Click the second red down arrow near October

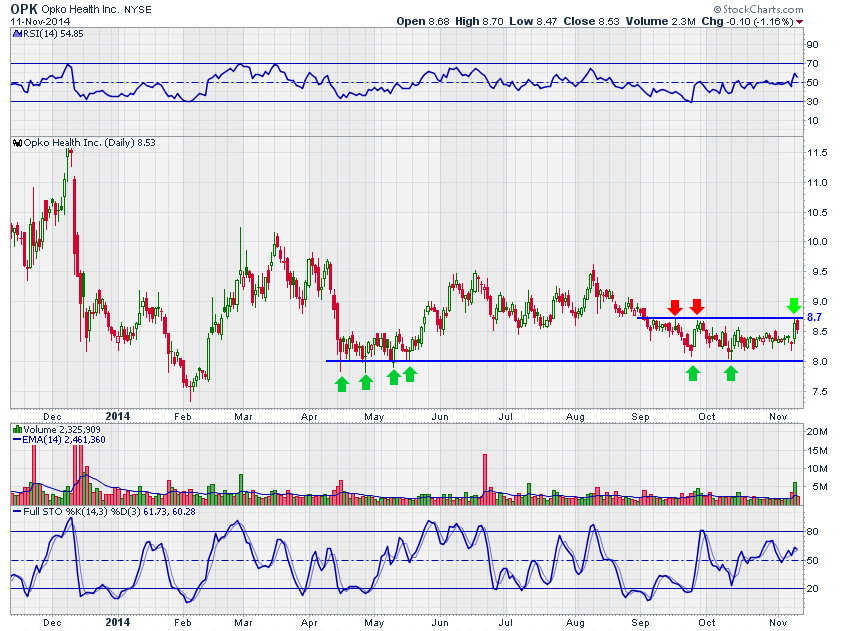pyautogui.click(x=697, y=305)
